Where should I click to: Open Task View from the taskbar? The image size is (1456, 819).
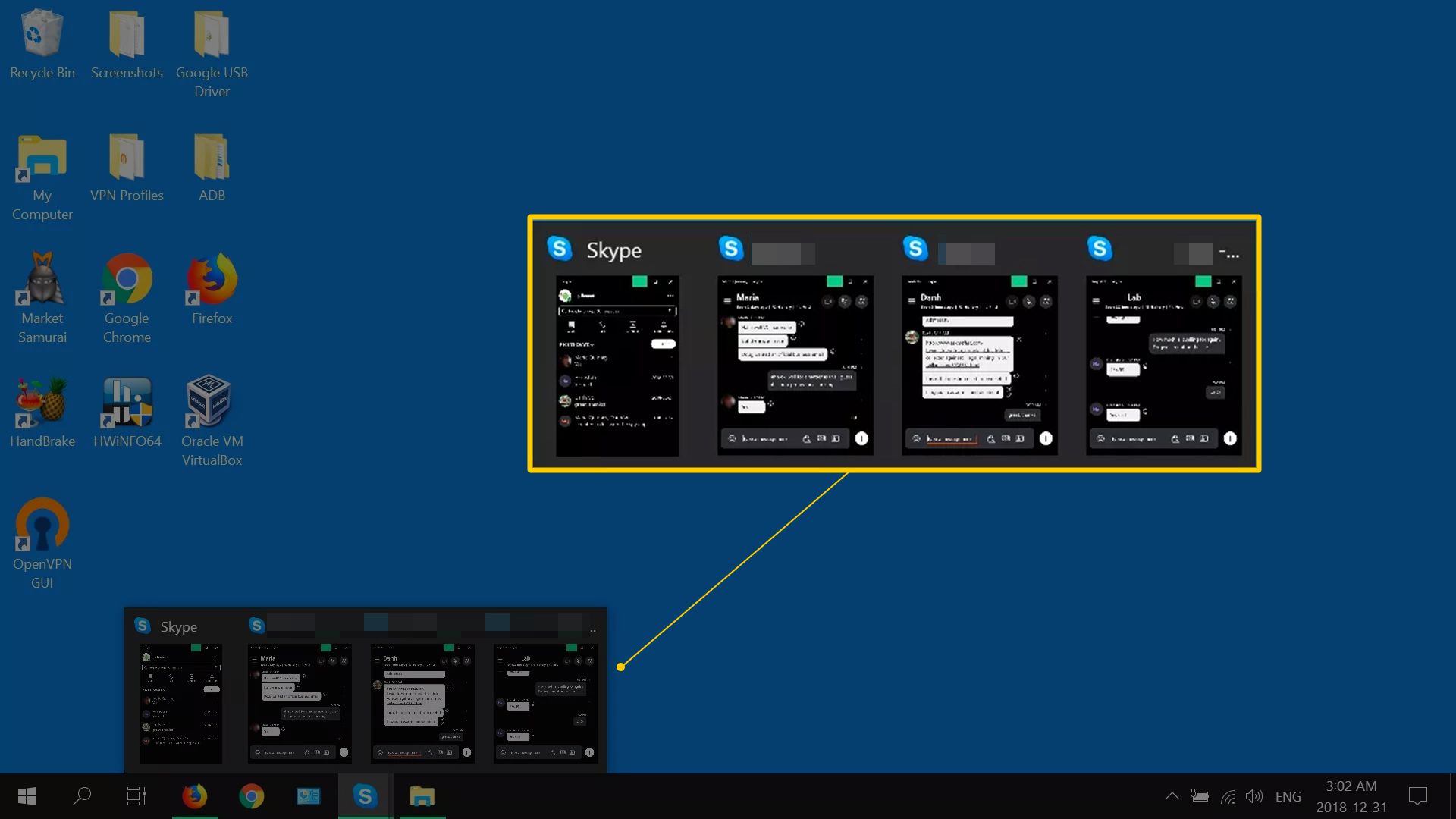[136, 796]
